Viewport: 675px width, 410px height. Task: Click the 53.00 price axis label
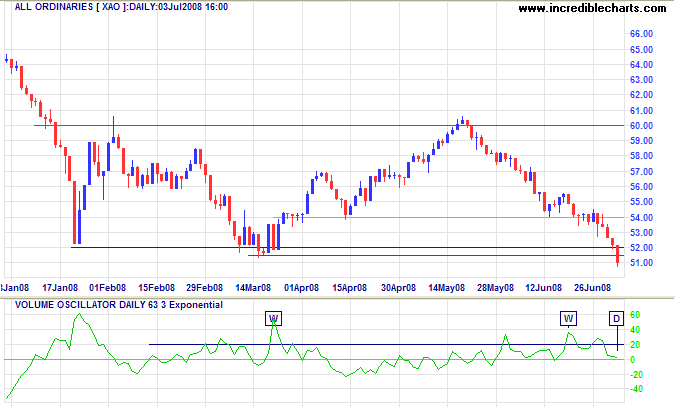tap(641, 233)
